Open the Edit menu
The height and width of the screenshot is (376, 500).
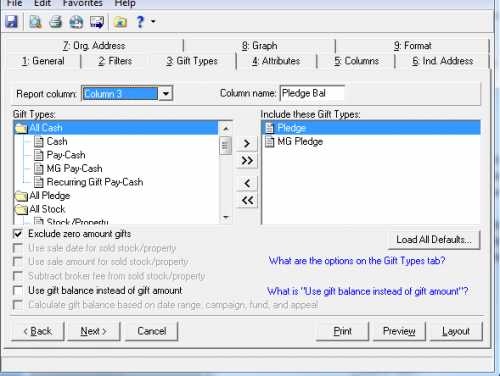coord(42,3)
